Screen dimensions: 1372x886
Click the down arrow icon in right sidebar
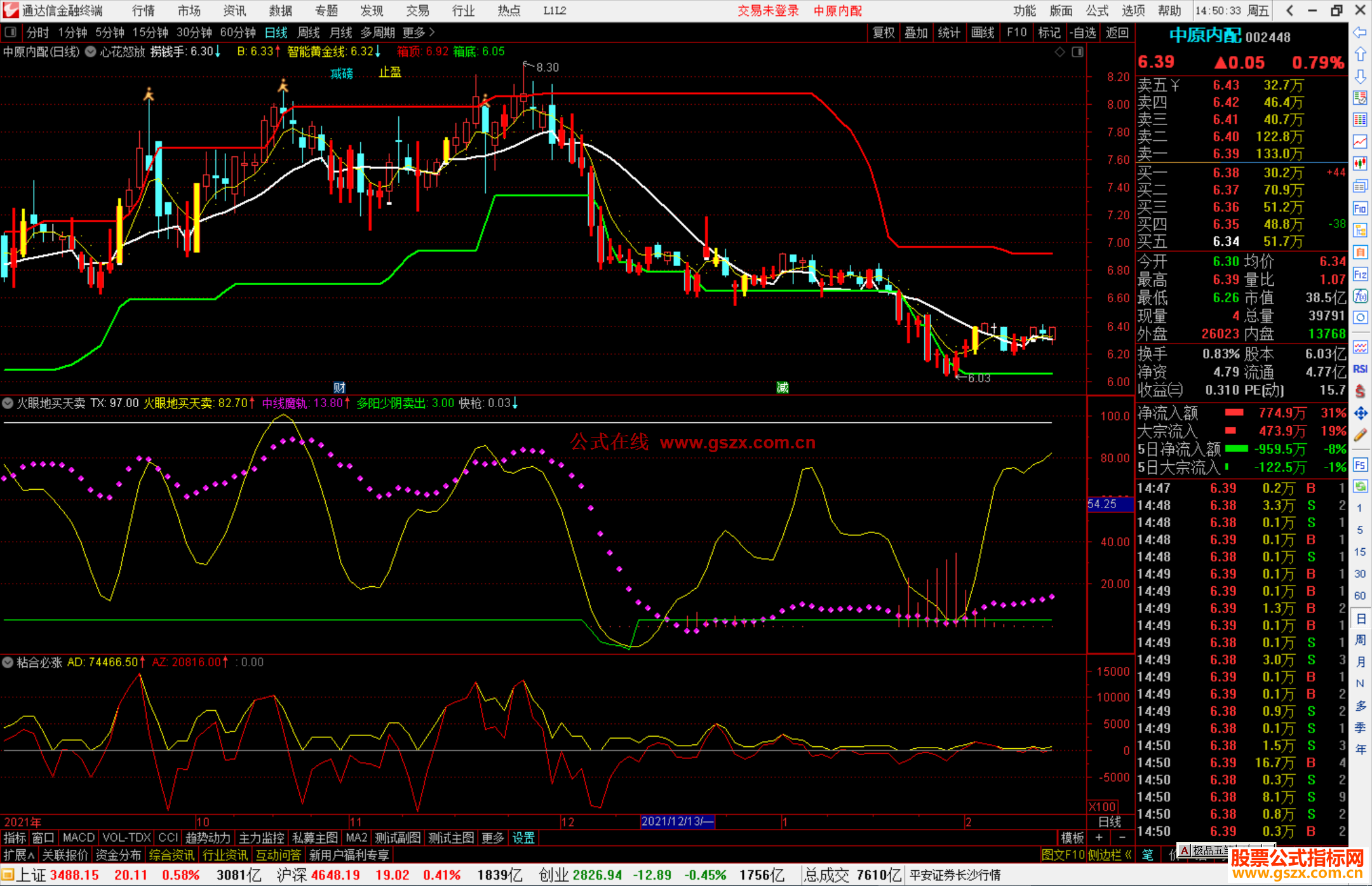point(1360,76)
